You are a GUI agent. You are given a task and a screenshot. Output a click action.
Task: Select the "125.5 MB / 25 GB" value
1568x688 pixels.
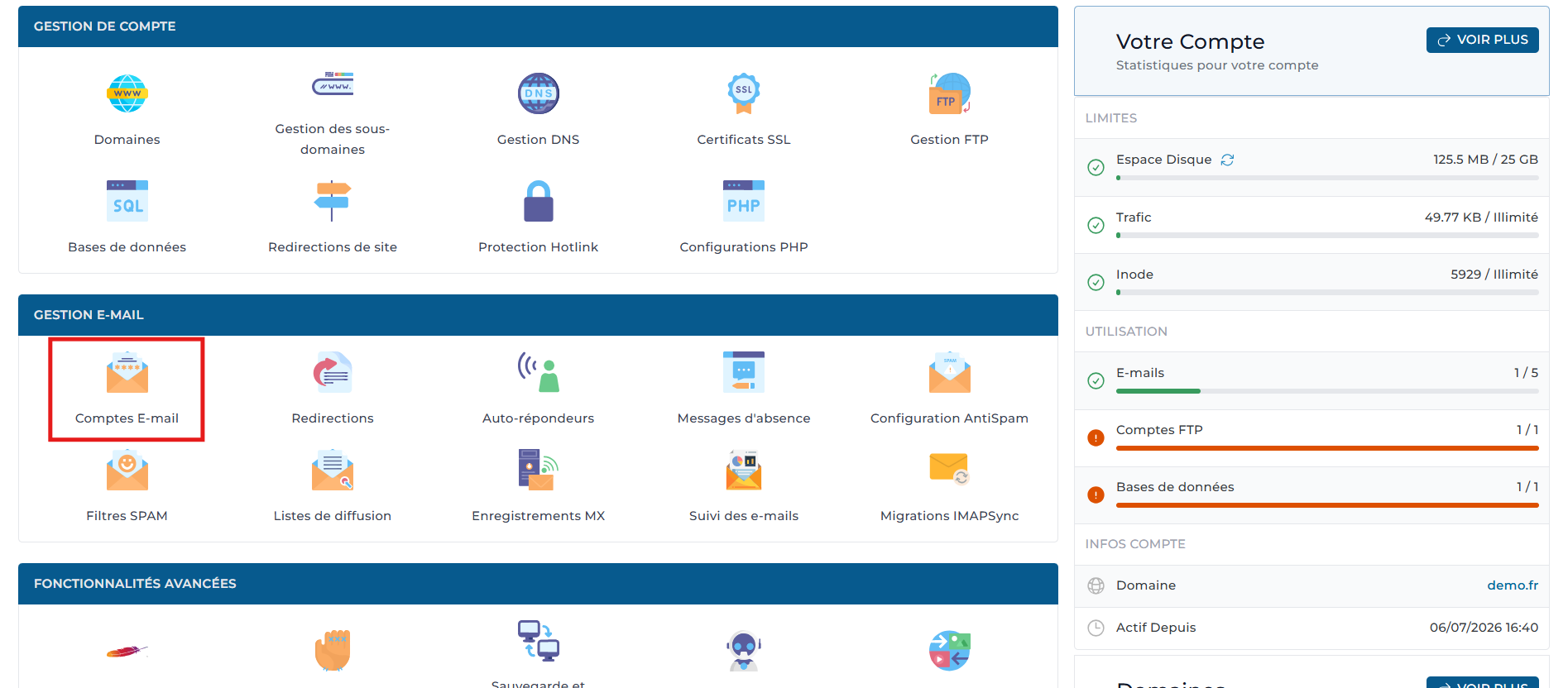click(1485, 160)
